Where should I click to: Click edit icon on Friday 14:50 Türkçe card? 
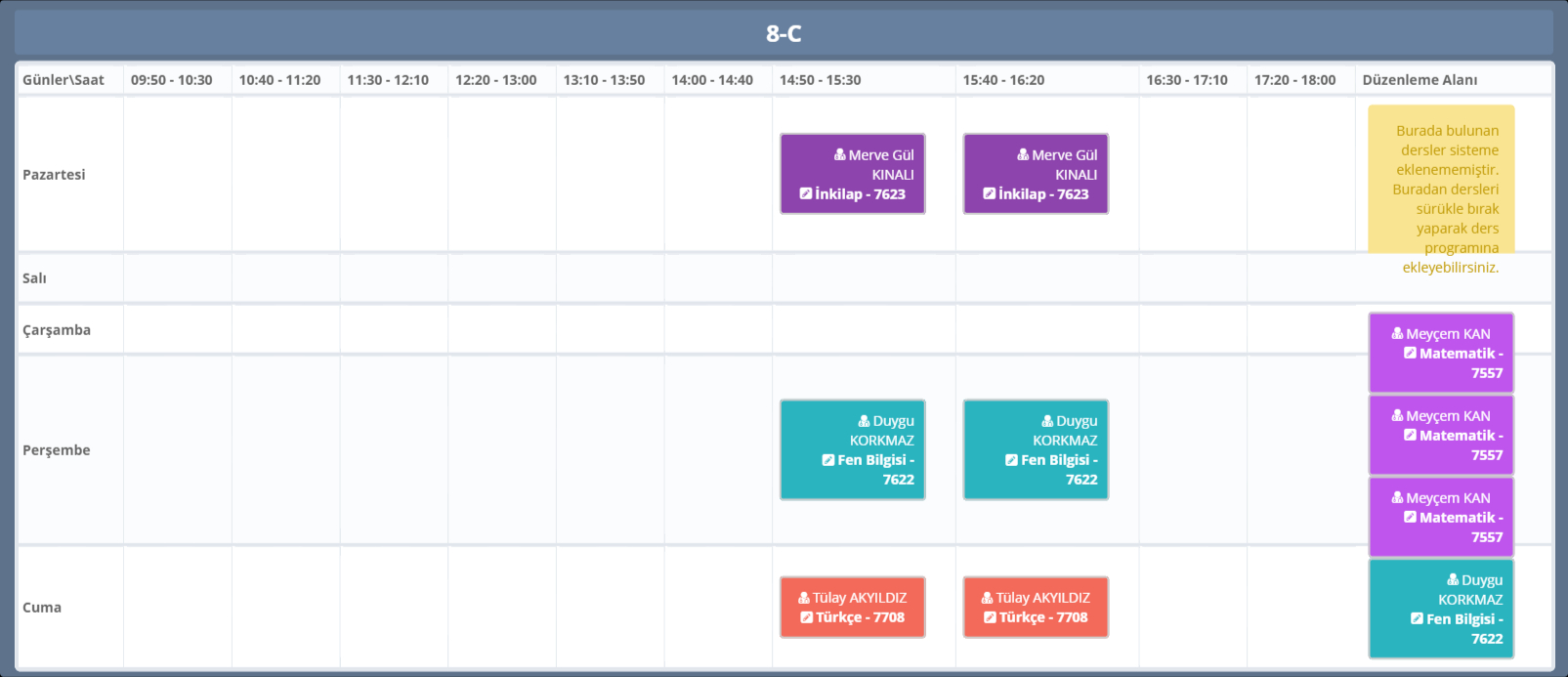pos(807,617)
